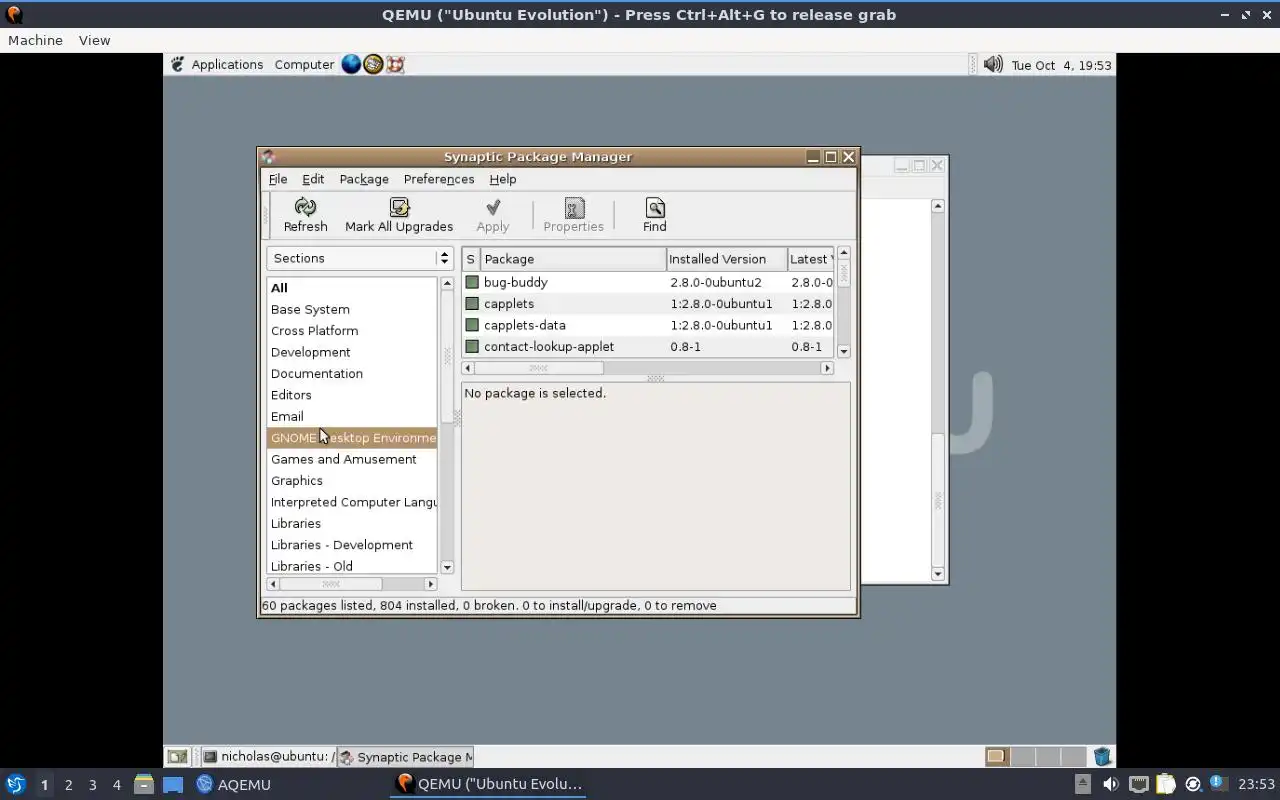The height and width of the screenshot is (800, 1280).
Task: Click the AQEMU host taskbar entry
Action: point(233,785)
